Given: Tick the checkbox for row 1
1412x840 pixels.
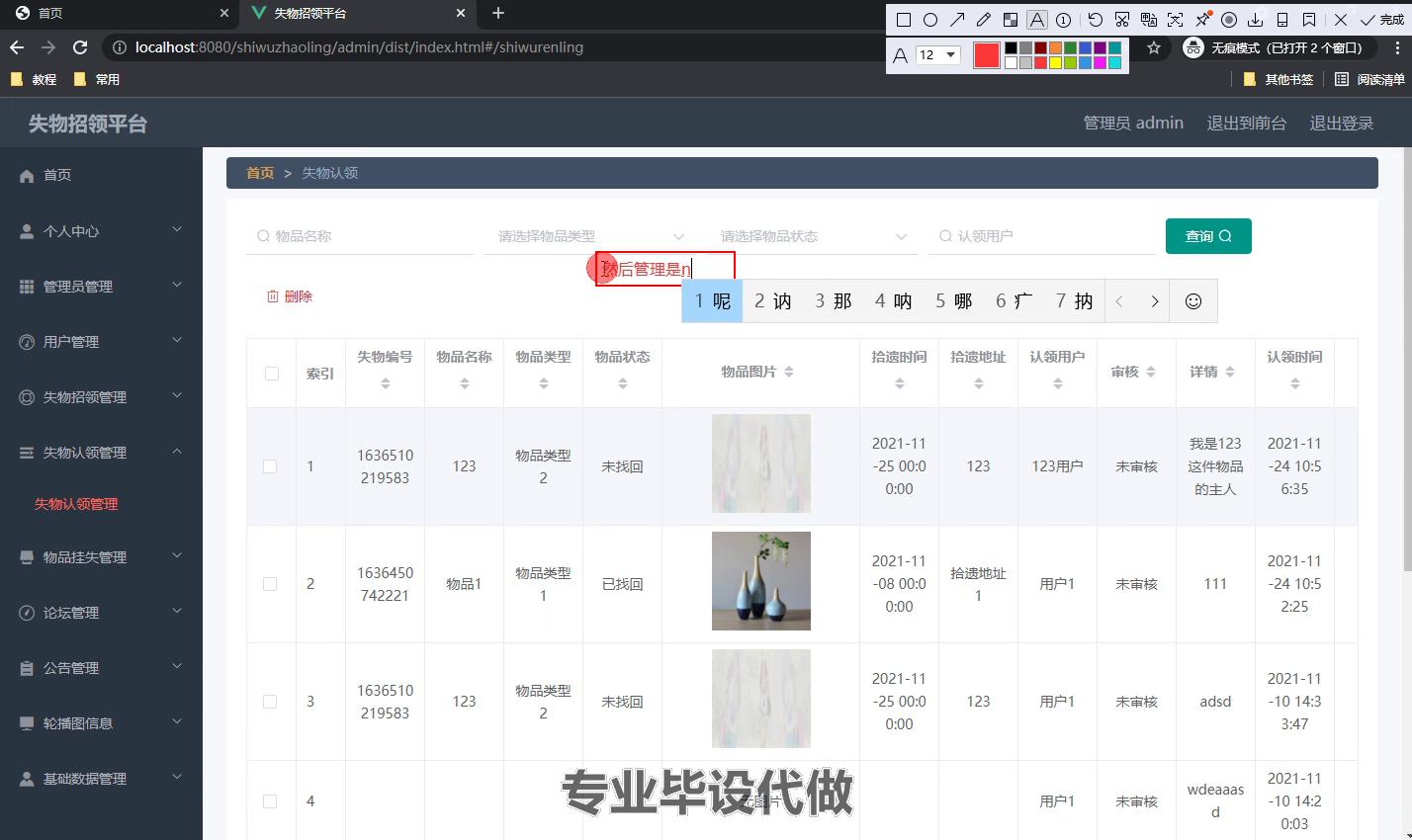Looking at the screenshot, I should click(270, 466).
